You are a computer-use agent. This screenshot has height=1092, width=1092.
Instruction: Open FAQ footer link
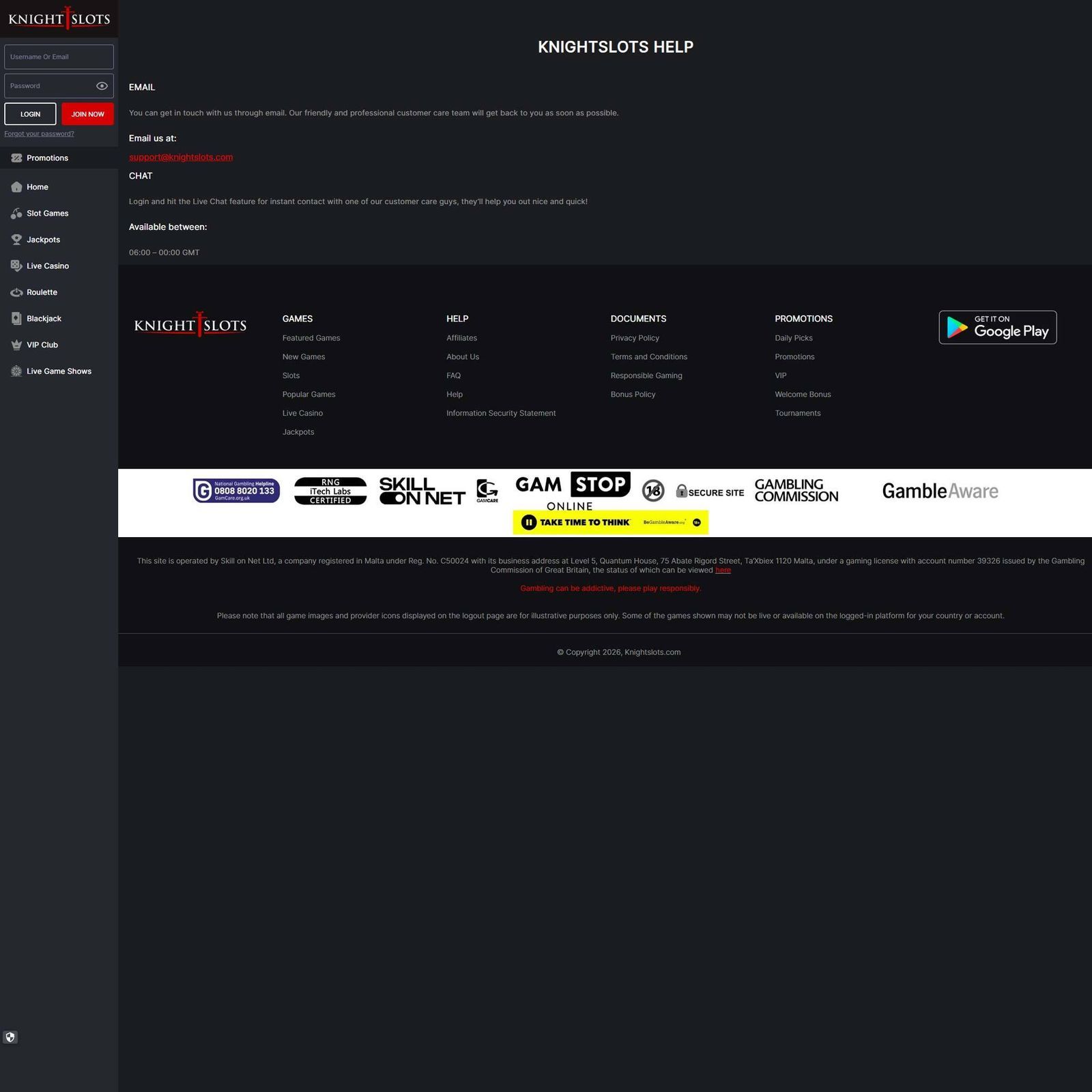tap(453, 375)
